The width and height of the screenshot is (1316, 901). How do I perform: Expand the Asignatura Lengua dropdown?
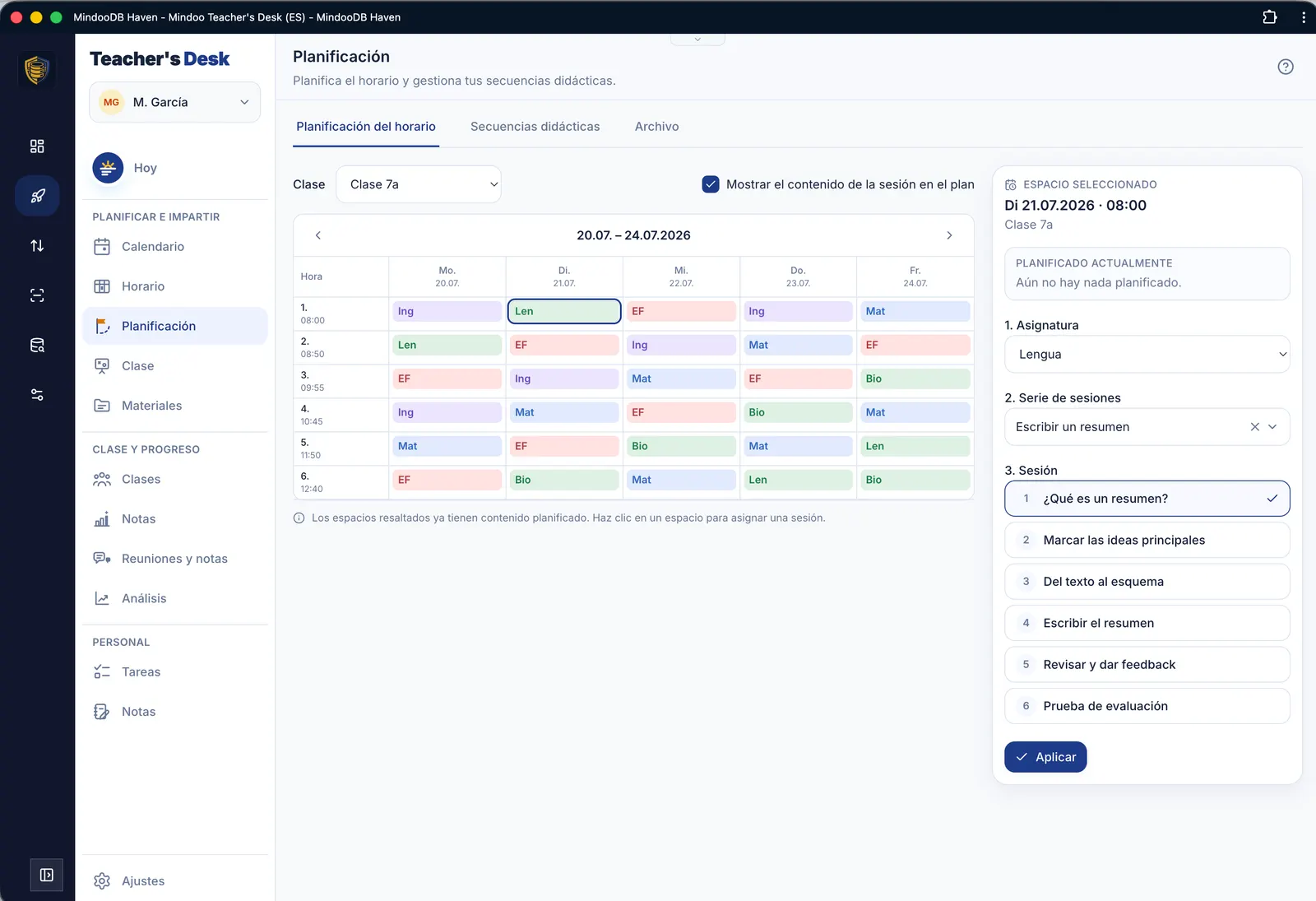click(x=1147, y=355)
